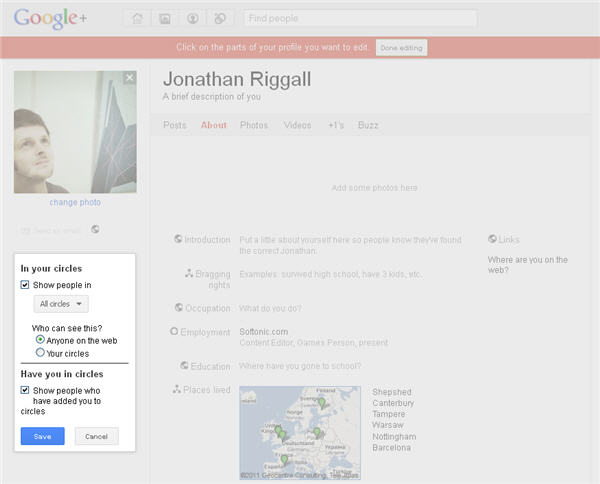This screenshot has width=600, height=484.
Task: Click globe icon next to Occupation
Action: coord(177,308)
